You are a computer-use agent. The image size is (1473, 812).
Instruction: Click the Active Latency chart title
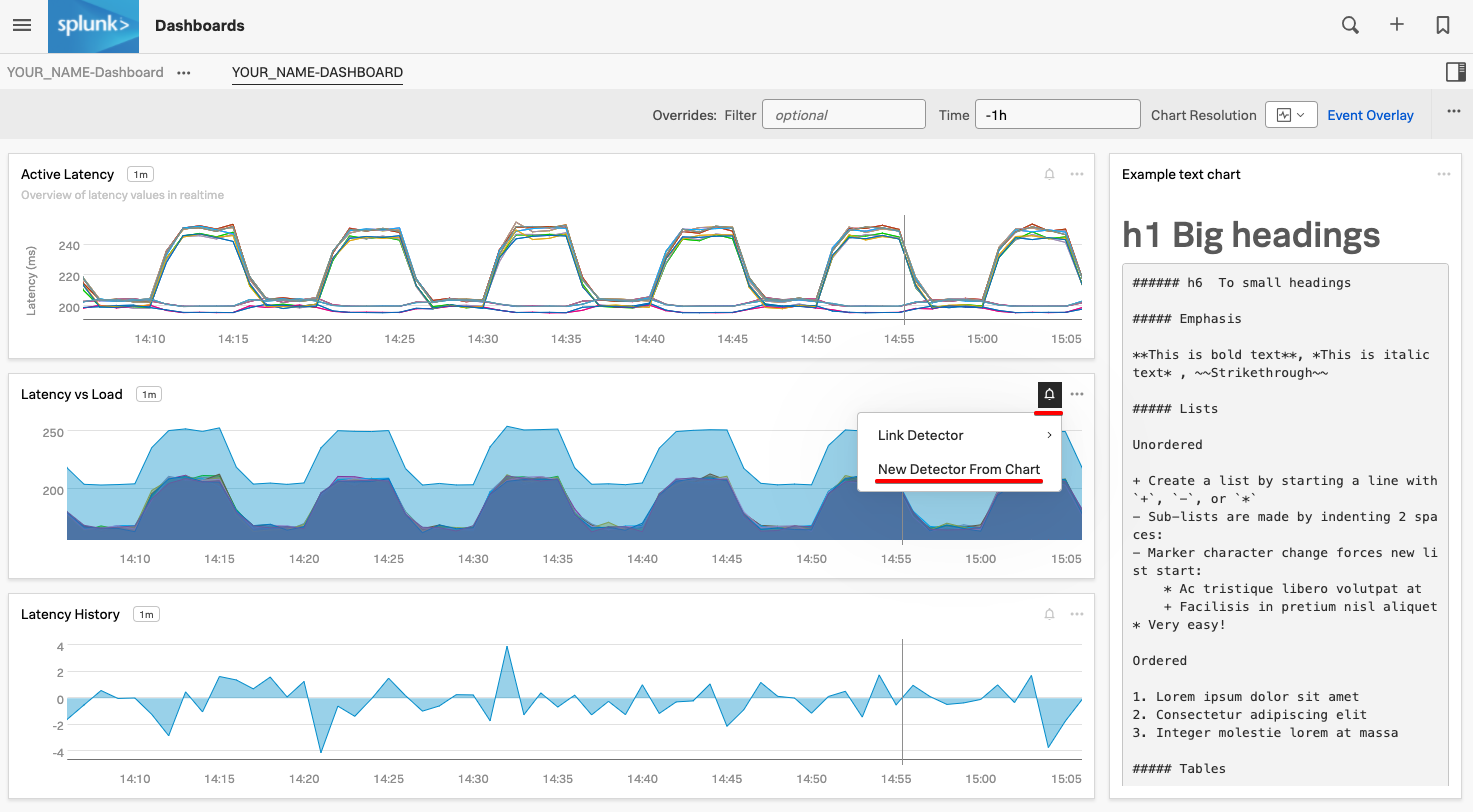[68, 174]
